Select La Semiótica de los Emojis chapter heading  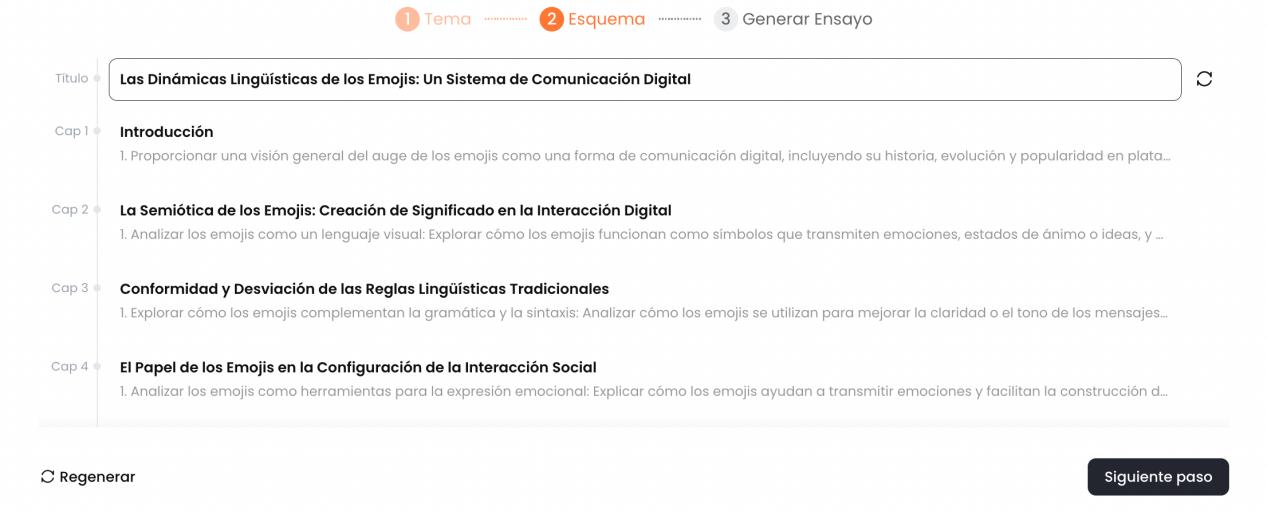tap(395, 210)
